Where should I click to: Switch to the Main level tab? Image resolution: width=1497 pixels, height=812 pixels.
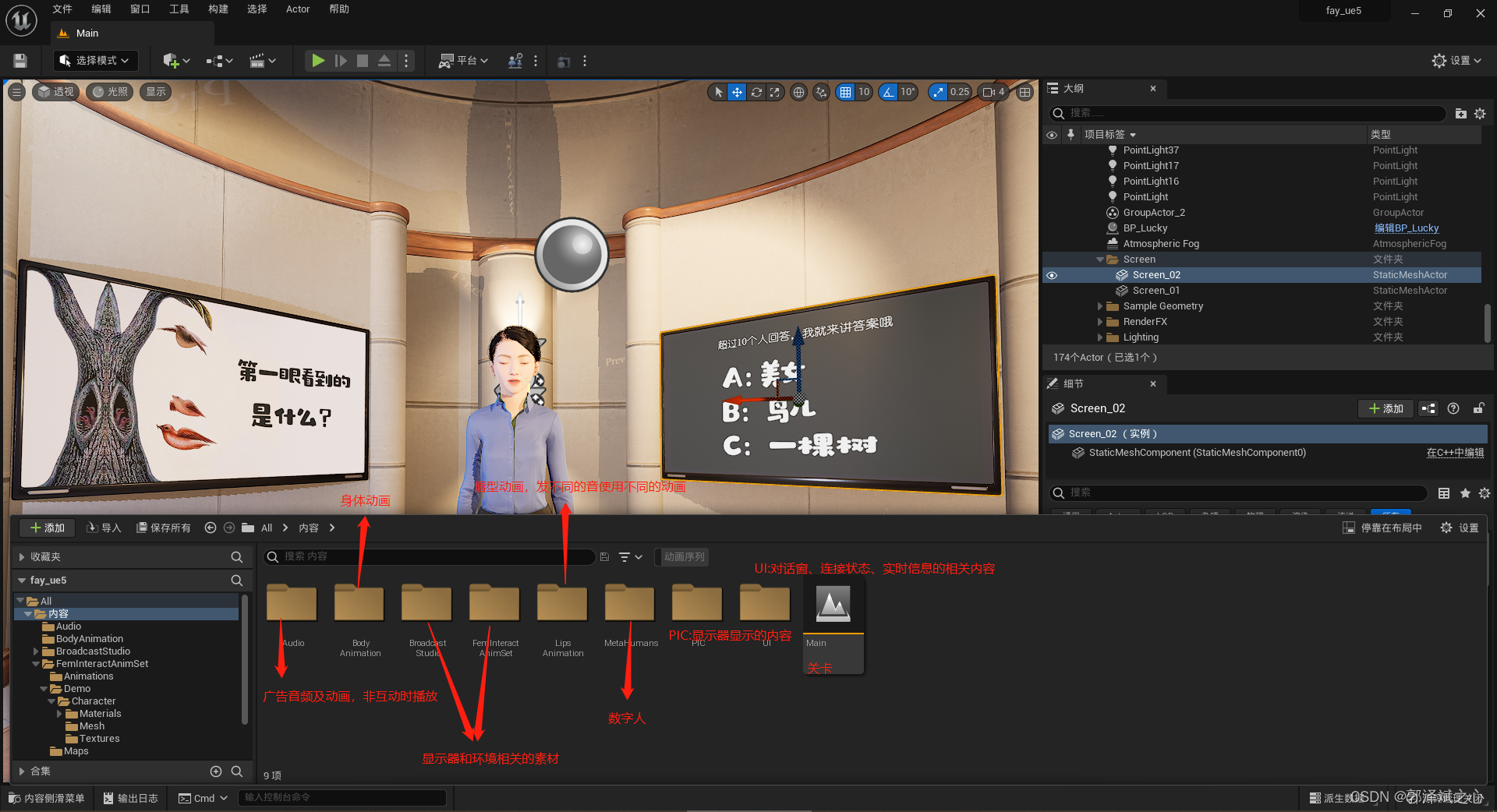86,34
